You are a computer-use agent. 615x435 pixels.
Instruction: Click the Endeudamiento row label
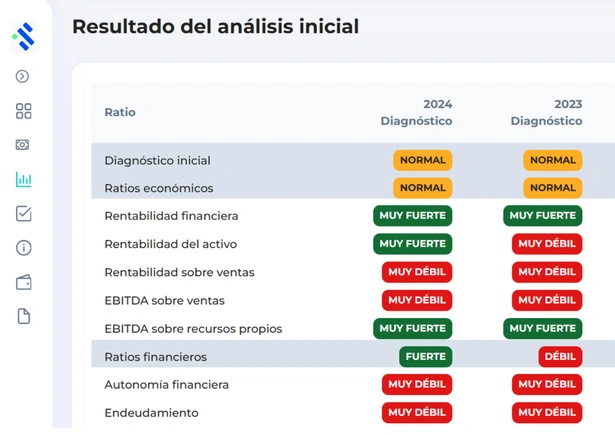point(151,413)
